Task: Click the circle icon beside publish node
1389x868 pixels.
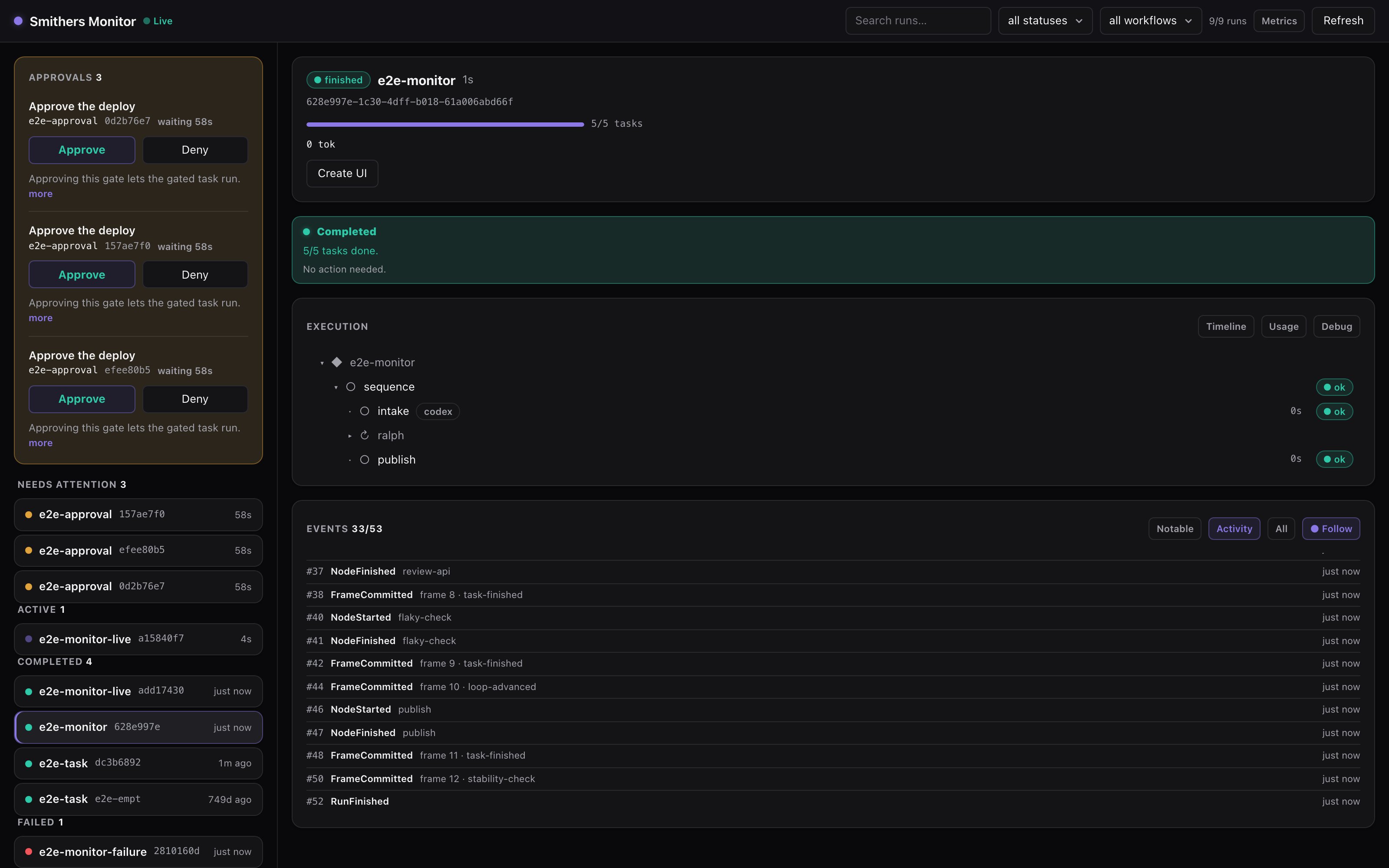Action: pos(365,460)
